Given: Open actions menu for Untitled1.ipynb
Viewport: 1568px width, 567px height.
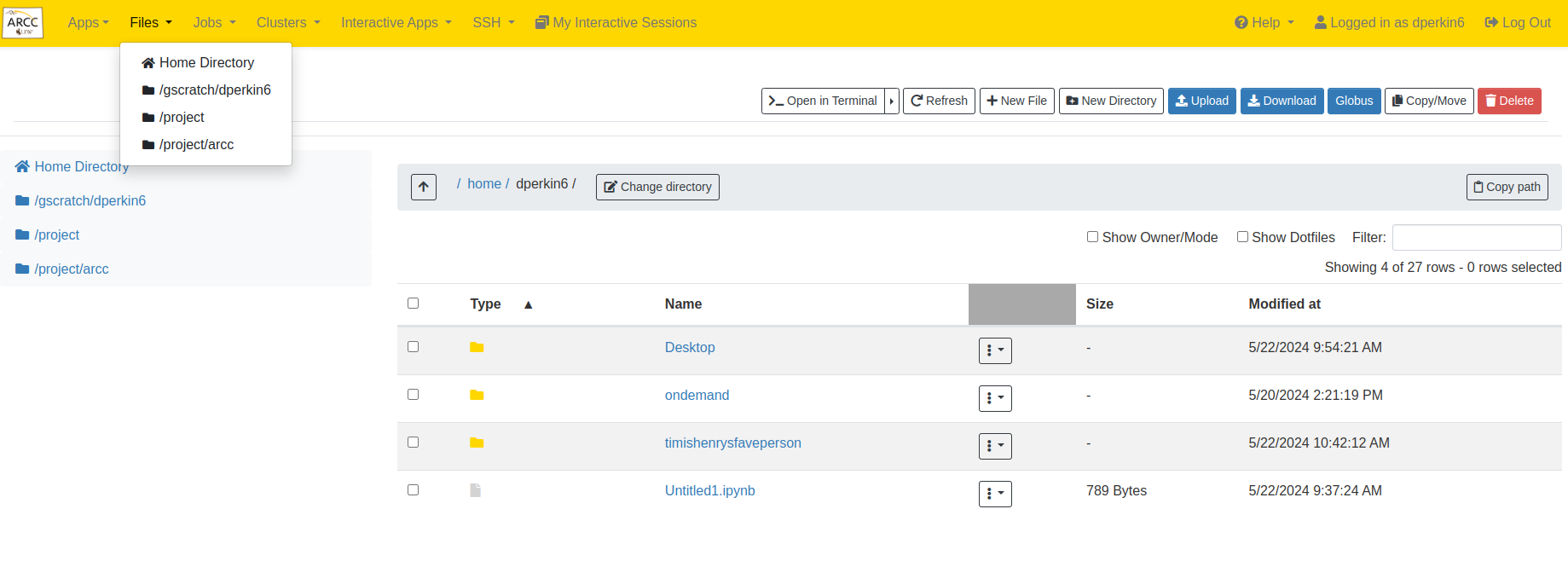Looking at the screenshot, I should [995, 494].
